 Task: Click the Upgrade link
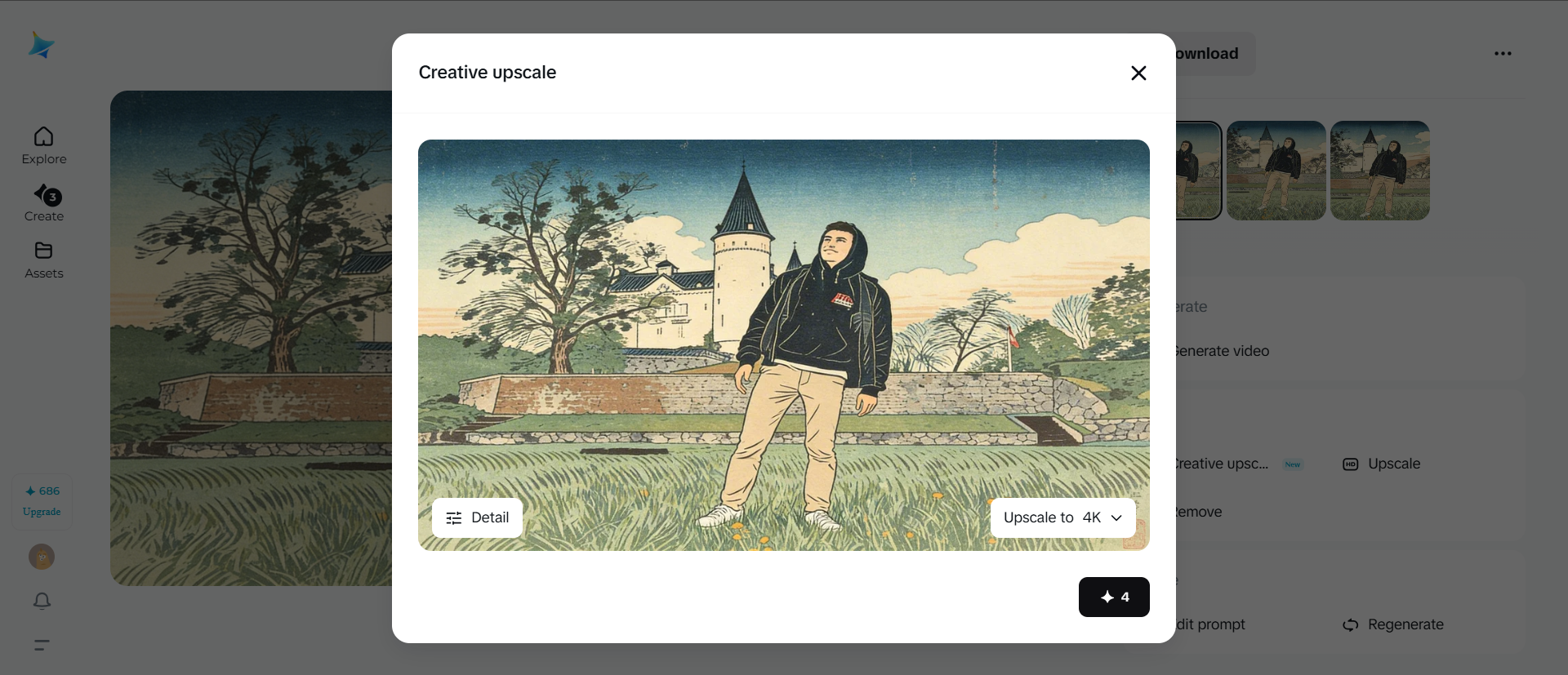pyautogui.click(x=42, y=512)
